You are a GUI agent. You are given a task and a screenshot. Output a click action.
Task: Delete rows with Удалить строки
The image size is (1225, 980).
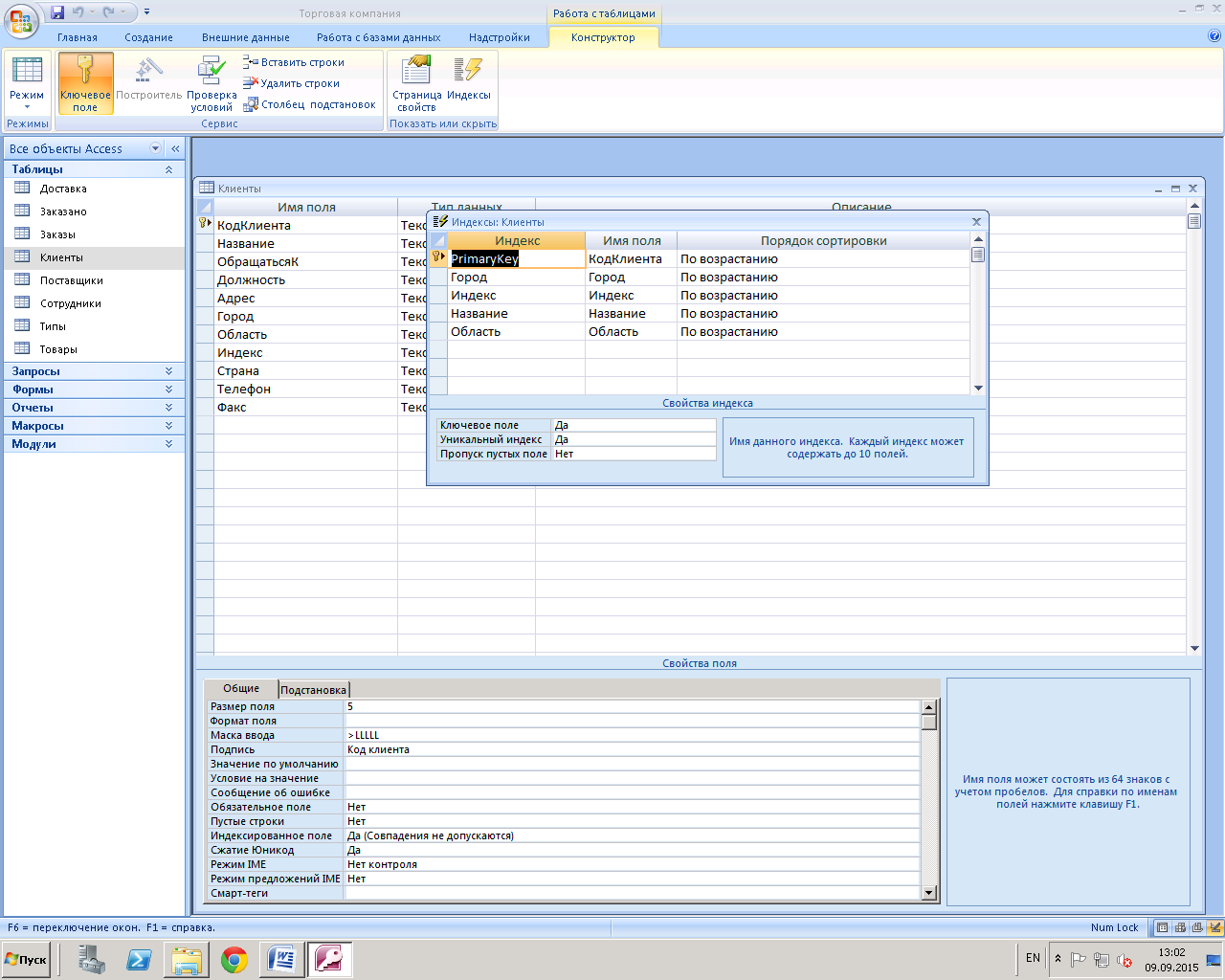[x=292, y=83]
